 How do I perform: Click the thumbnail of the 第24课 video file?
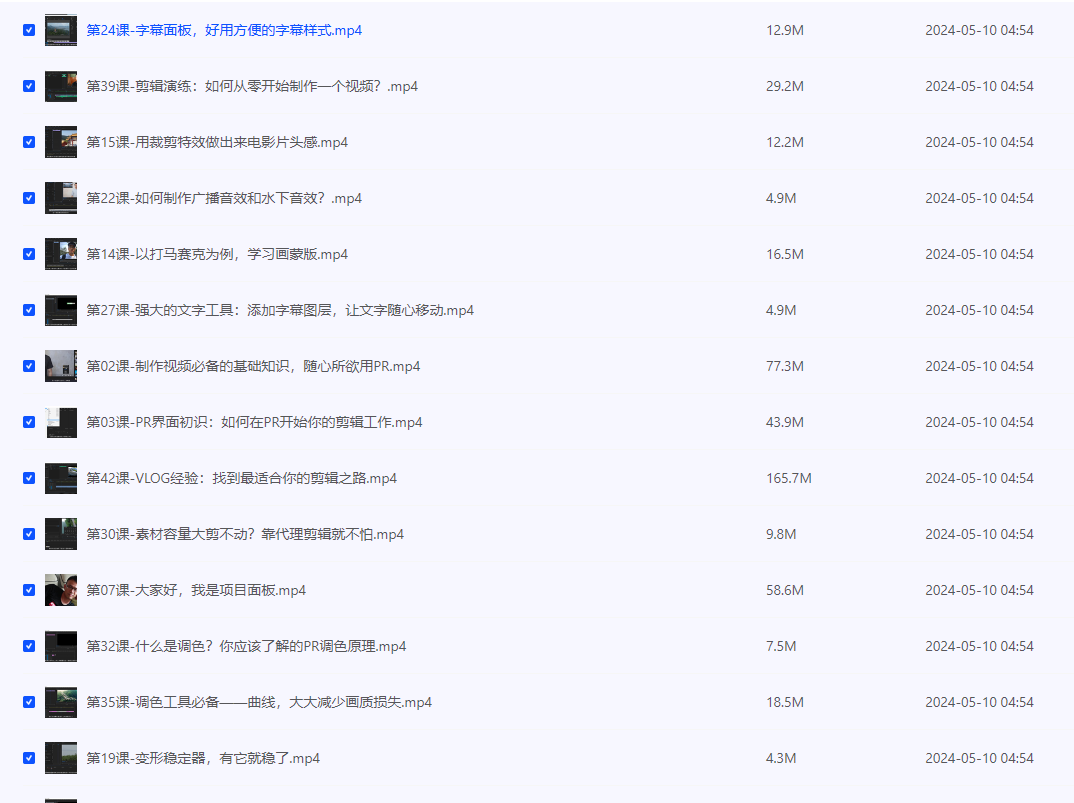pos(60,30)
